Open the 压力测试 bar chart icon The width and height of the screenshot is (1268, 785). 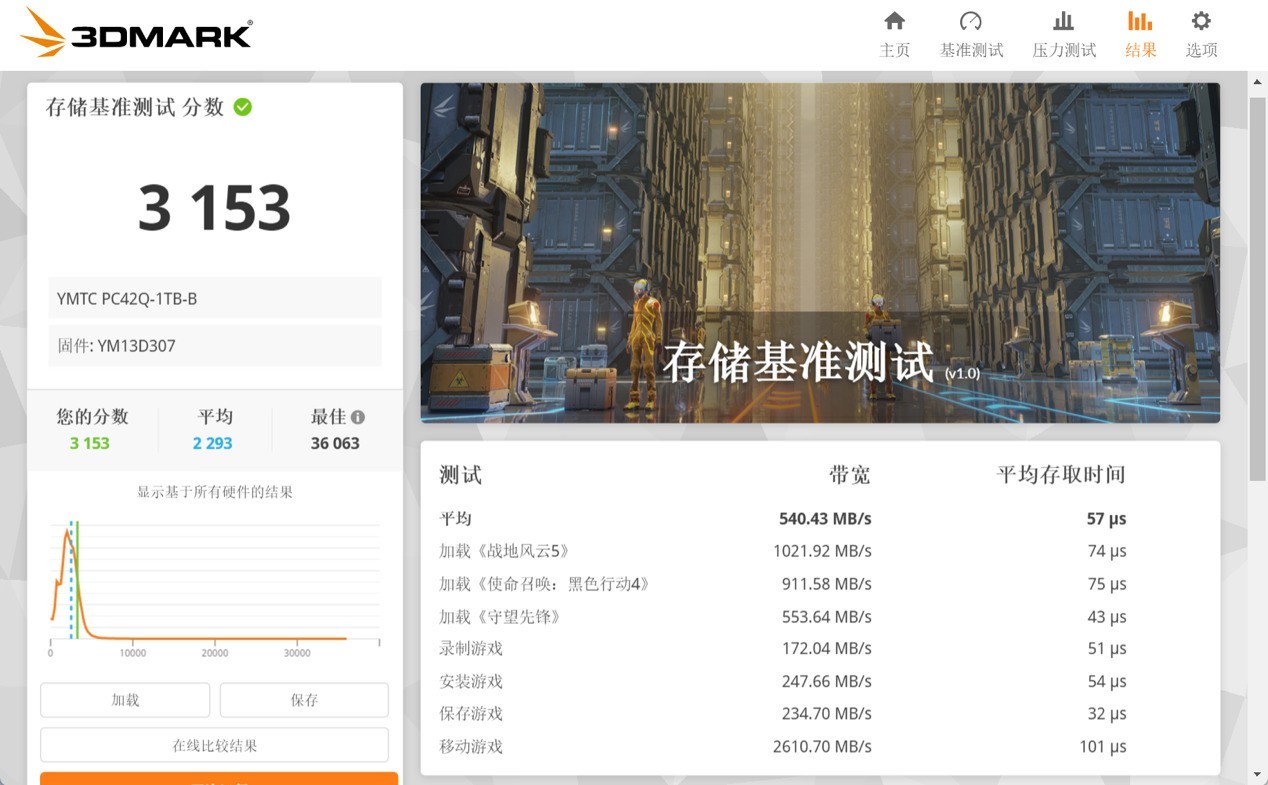point(1064,21)
